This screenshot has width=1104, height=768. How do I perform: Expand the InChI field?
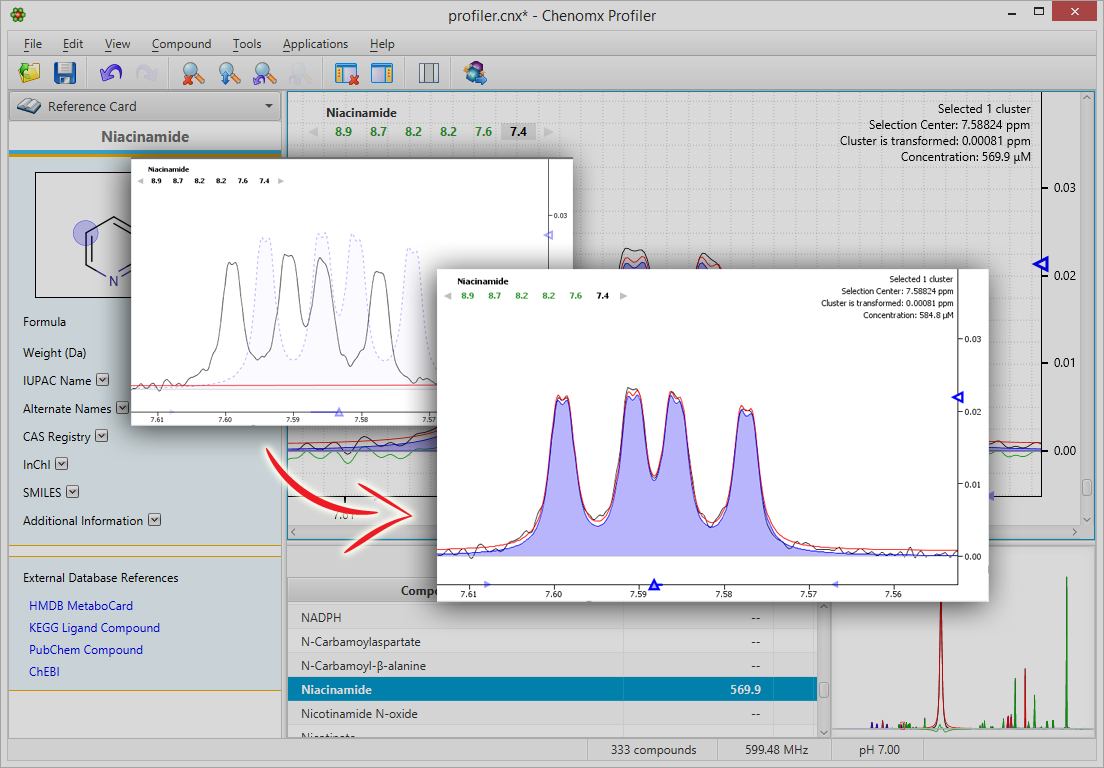point(61,463)
